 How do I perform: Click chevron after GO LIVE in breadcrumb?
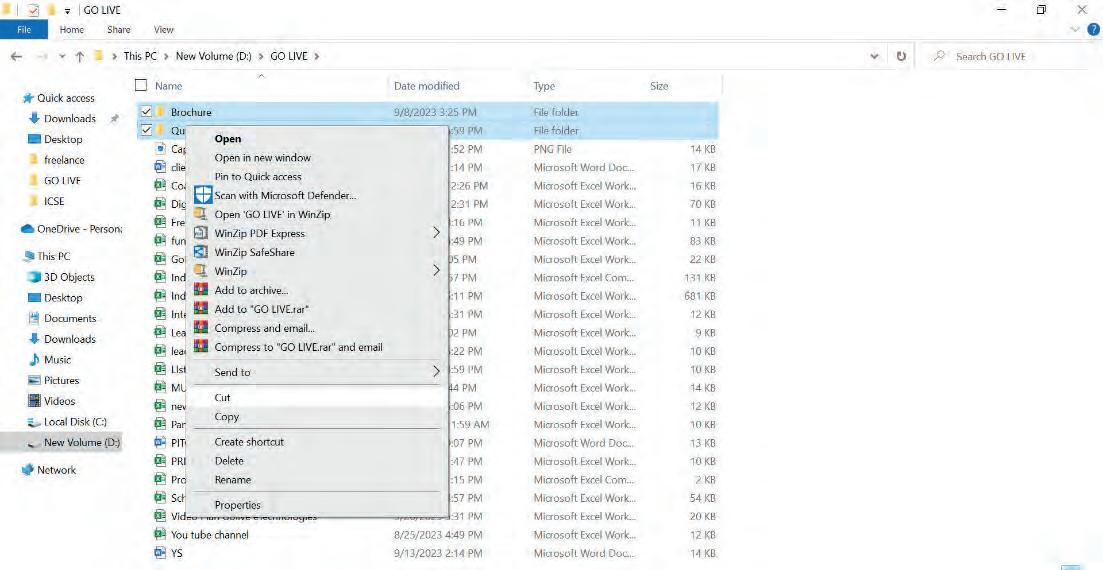pyautogui.click(x=317, y=56)
